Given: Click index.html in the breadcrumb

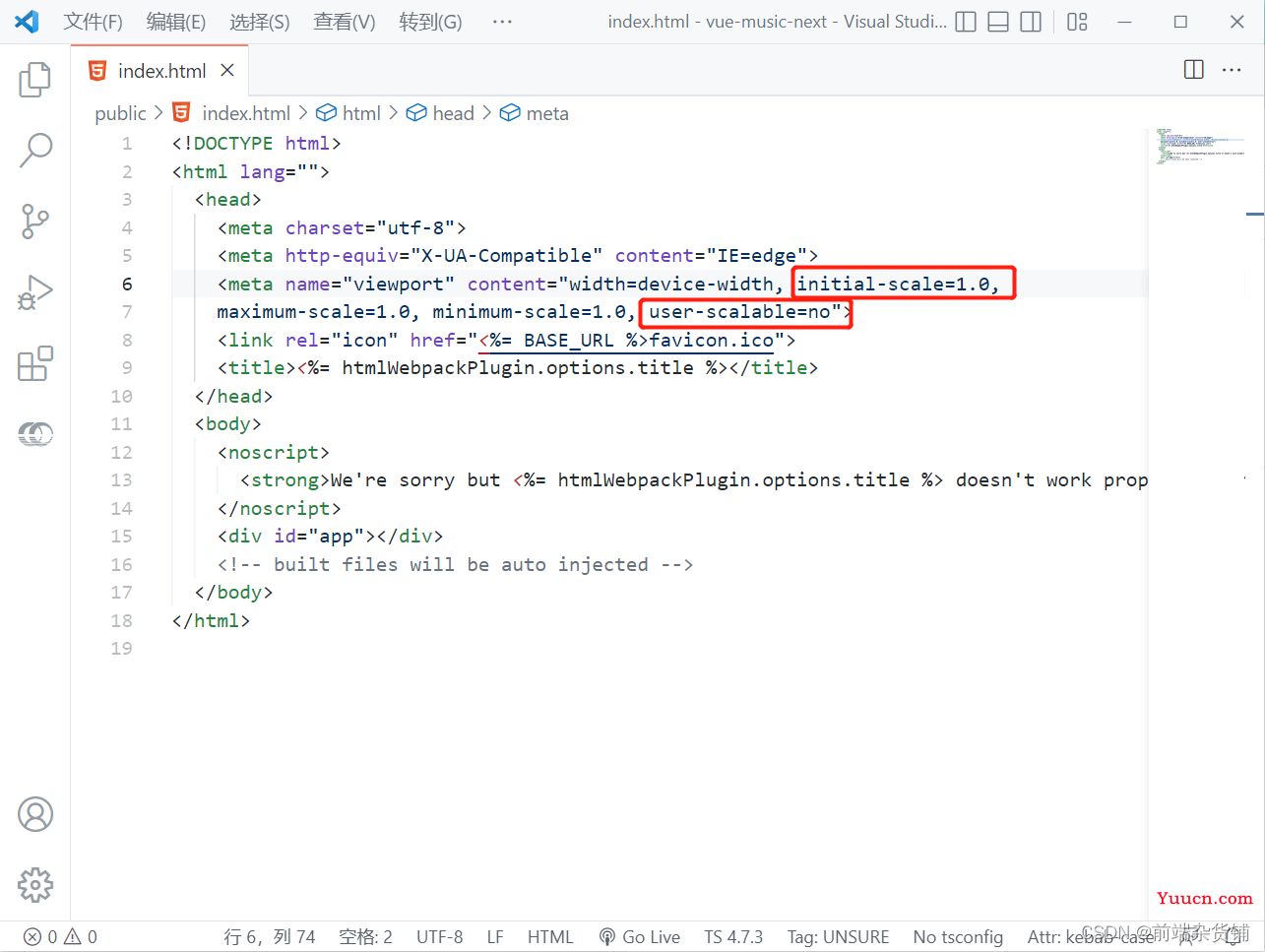Looking at the screenshot, I should point(245,113).
